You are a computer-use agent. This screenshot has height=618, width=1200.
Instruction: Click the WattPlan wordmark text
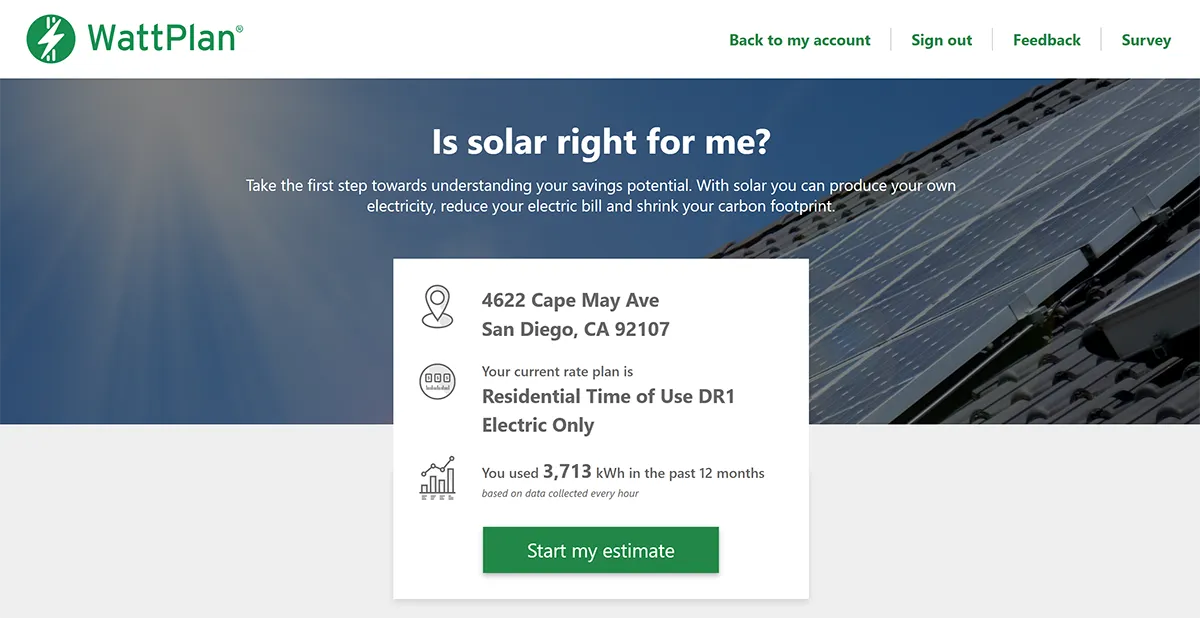164,39
